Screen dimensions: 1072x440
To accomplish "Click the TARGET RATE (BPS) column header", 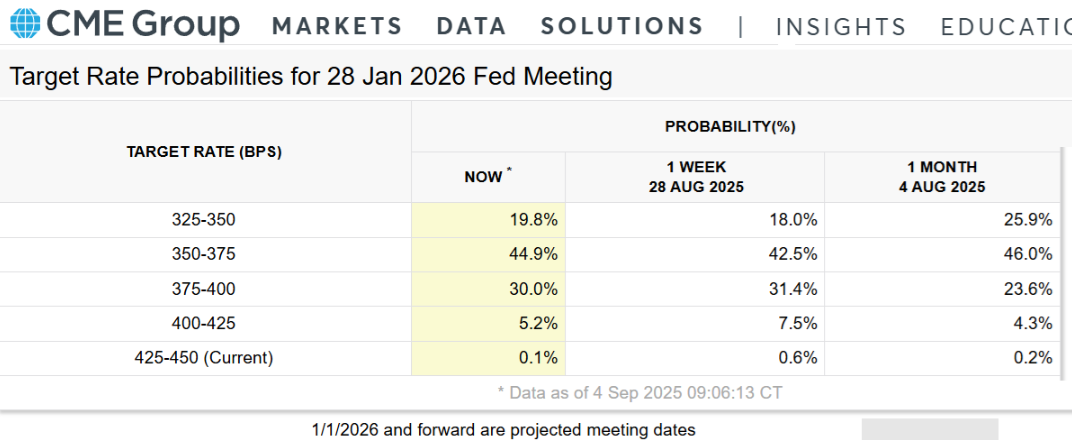I will pyautogui.click(x=204, y=152).
